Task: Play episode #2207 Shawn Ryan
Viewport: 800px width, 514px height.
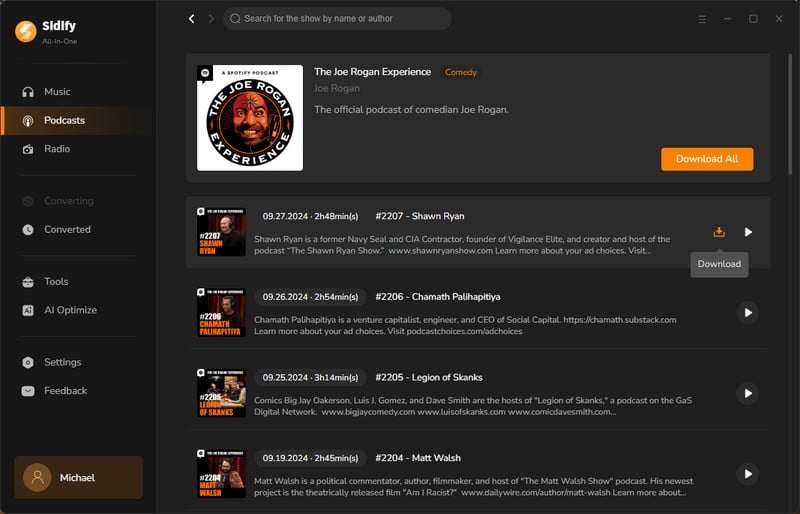Action: [x=748, y=232]
